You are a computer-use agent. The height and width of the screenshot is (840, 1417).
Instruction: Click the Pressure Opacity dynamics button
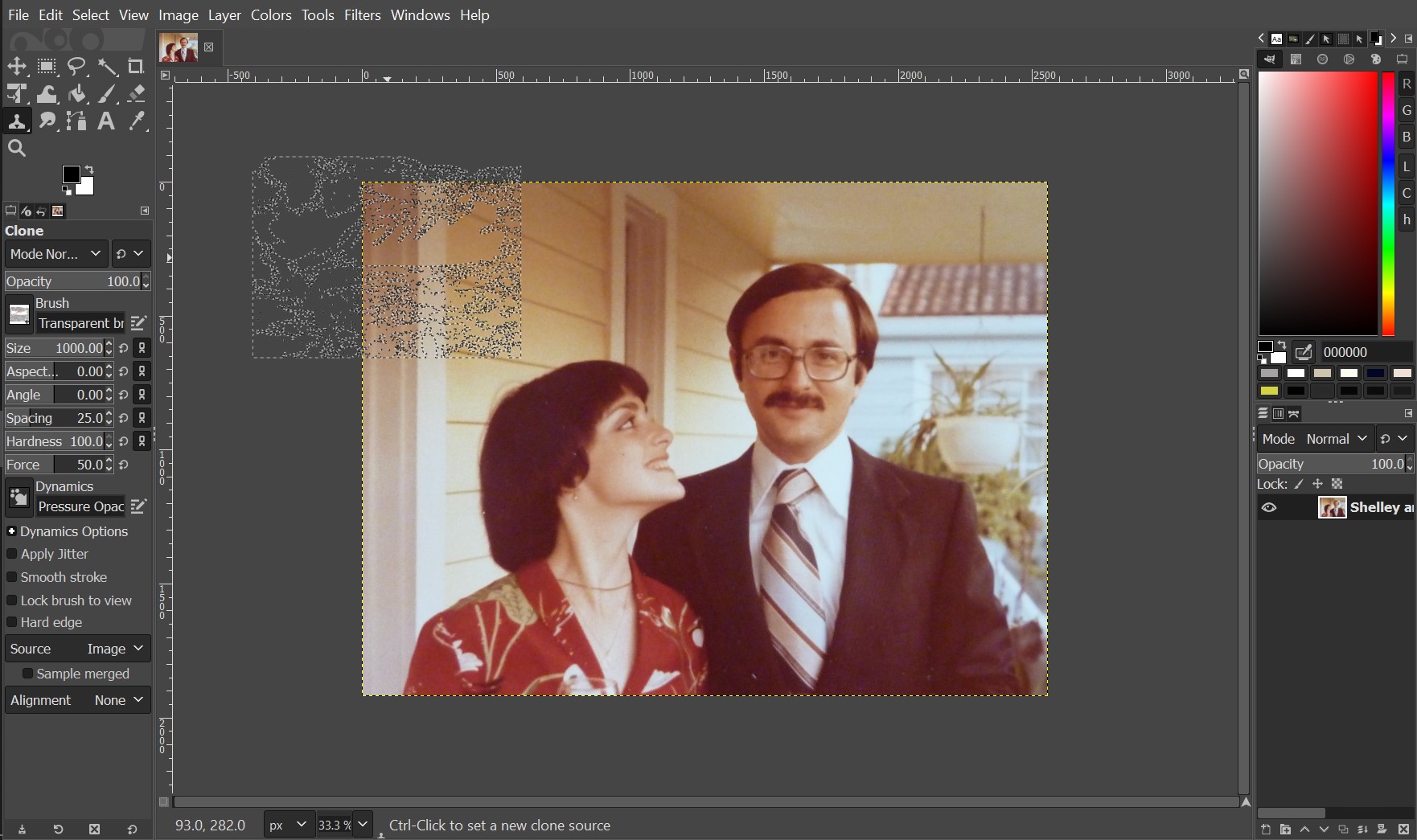80,506
